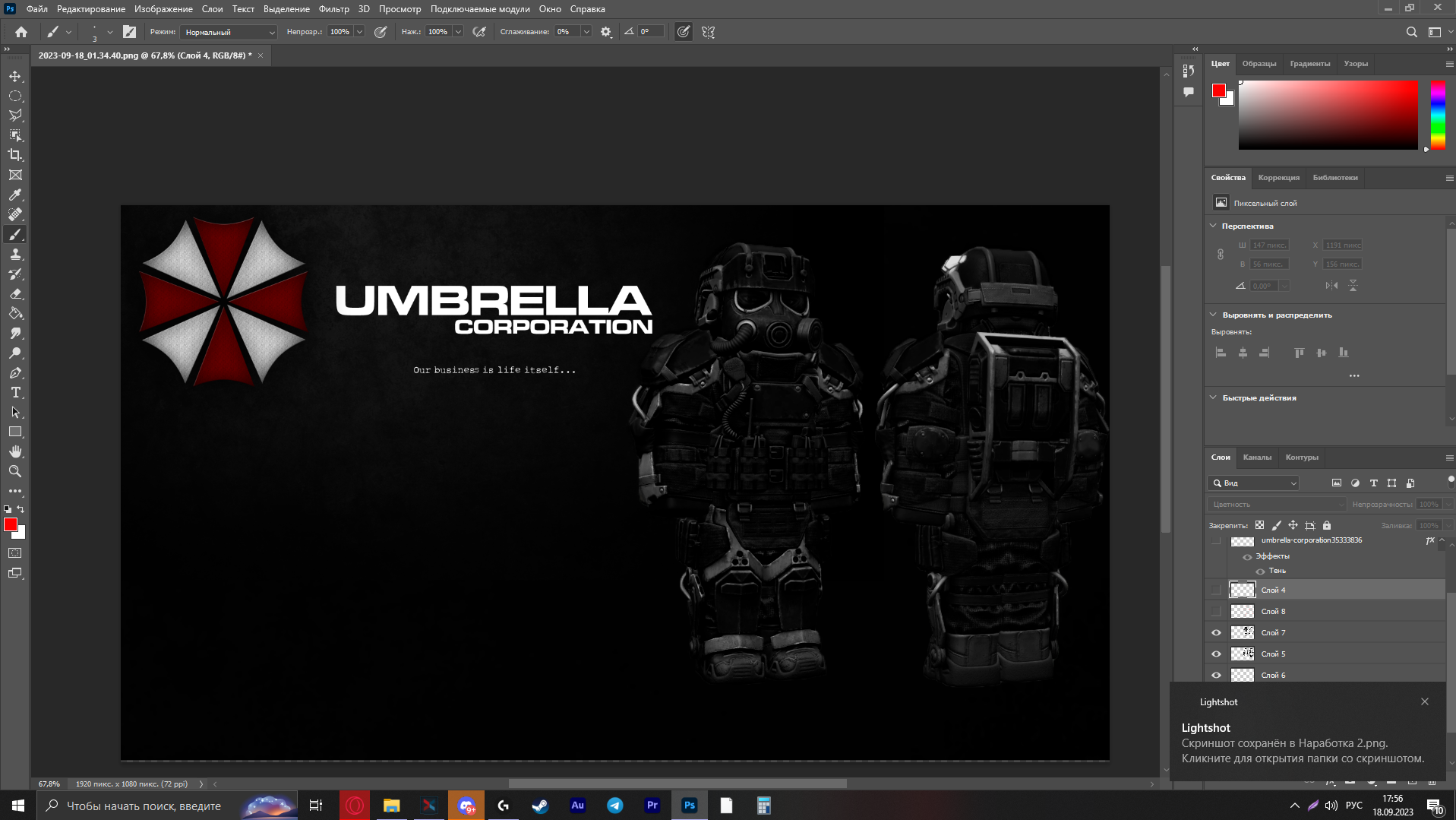Open the Режим blend mode dropdown
This screenshot has width=1456, height=820.
click(229, 32)
